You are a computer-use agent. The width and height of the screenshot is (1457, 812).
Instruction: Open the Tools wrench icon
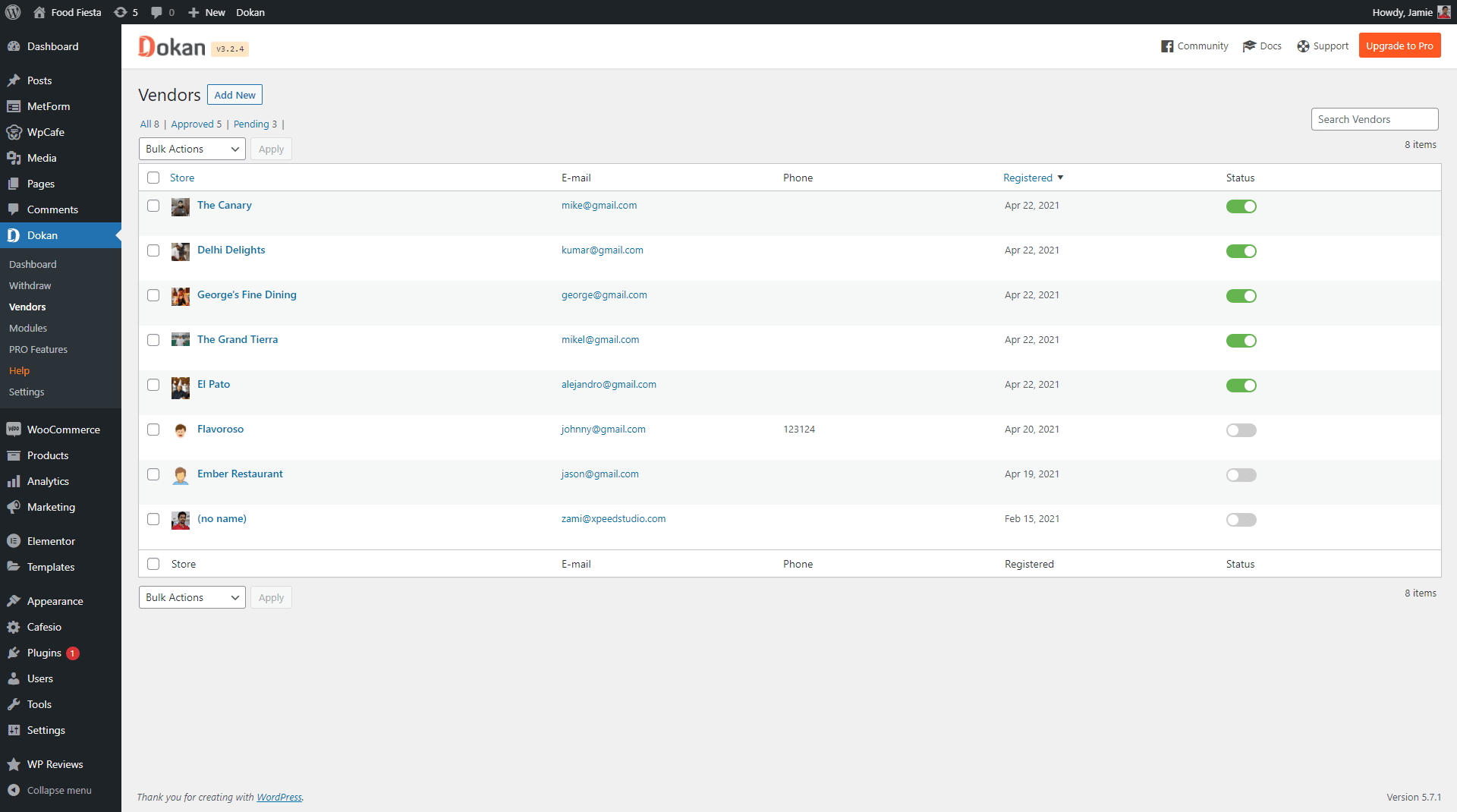click(x=14, y=704)
